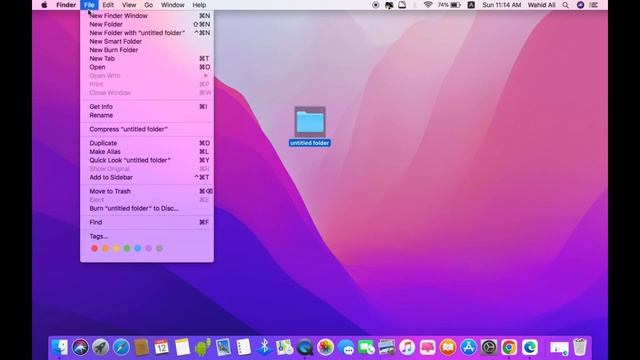Image resolution: width=640 pixels, height=360 pixels.
Task: Choose Move to Trash
Action: (147, 191)
